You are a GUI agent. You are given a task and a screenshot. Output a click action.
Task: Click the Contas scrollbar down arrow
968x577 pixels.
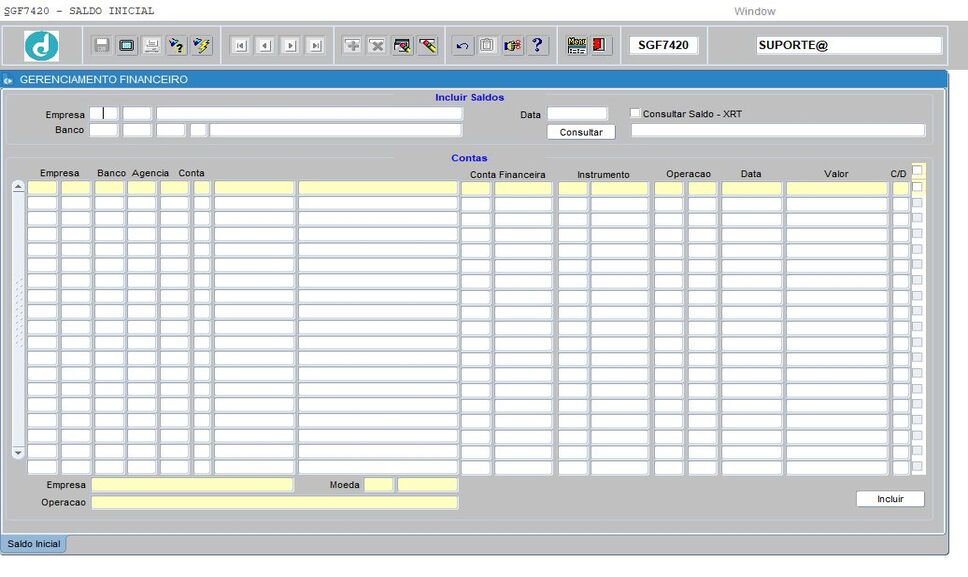coord(18,452)
